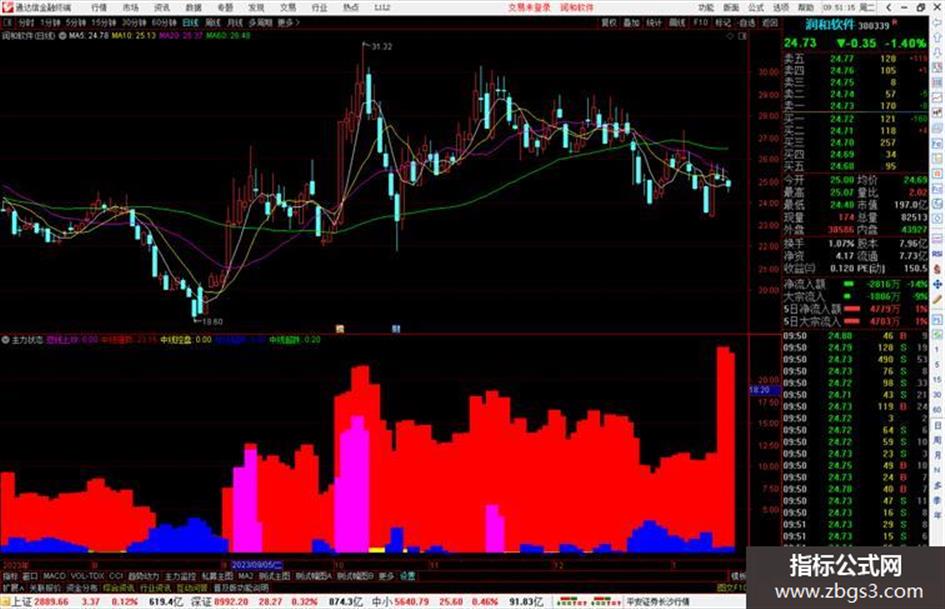Viewport: 945px width, 609px height.
Task: Click the pencil draw icon in sidebar
Action: 937,300
